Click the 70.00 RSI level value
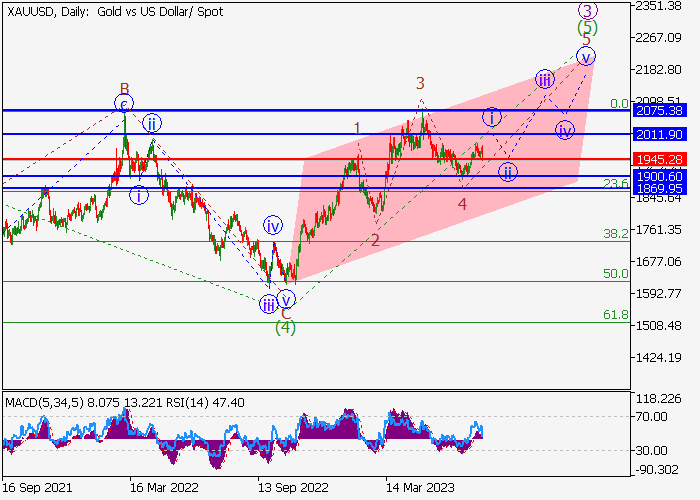This screenshot has height=500, width=700. point(651,417)
